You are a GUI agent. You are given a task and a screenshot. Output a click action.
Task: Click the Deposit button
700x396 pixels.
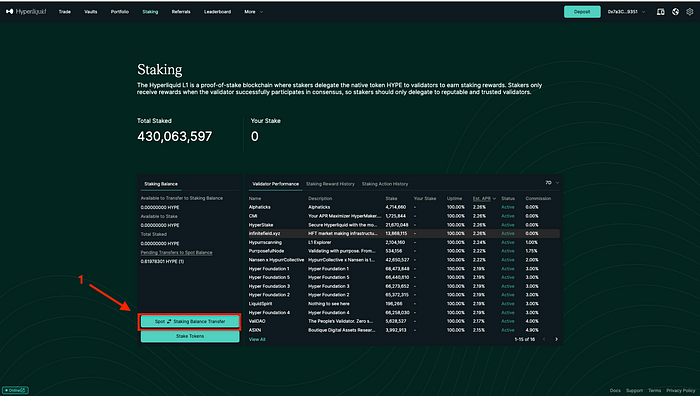pos(582,12)
